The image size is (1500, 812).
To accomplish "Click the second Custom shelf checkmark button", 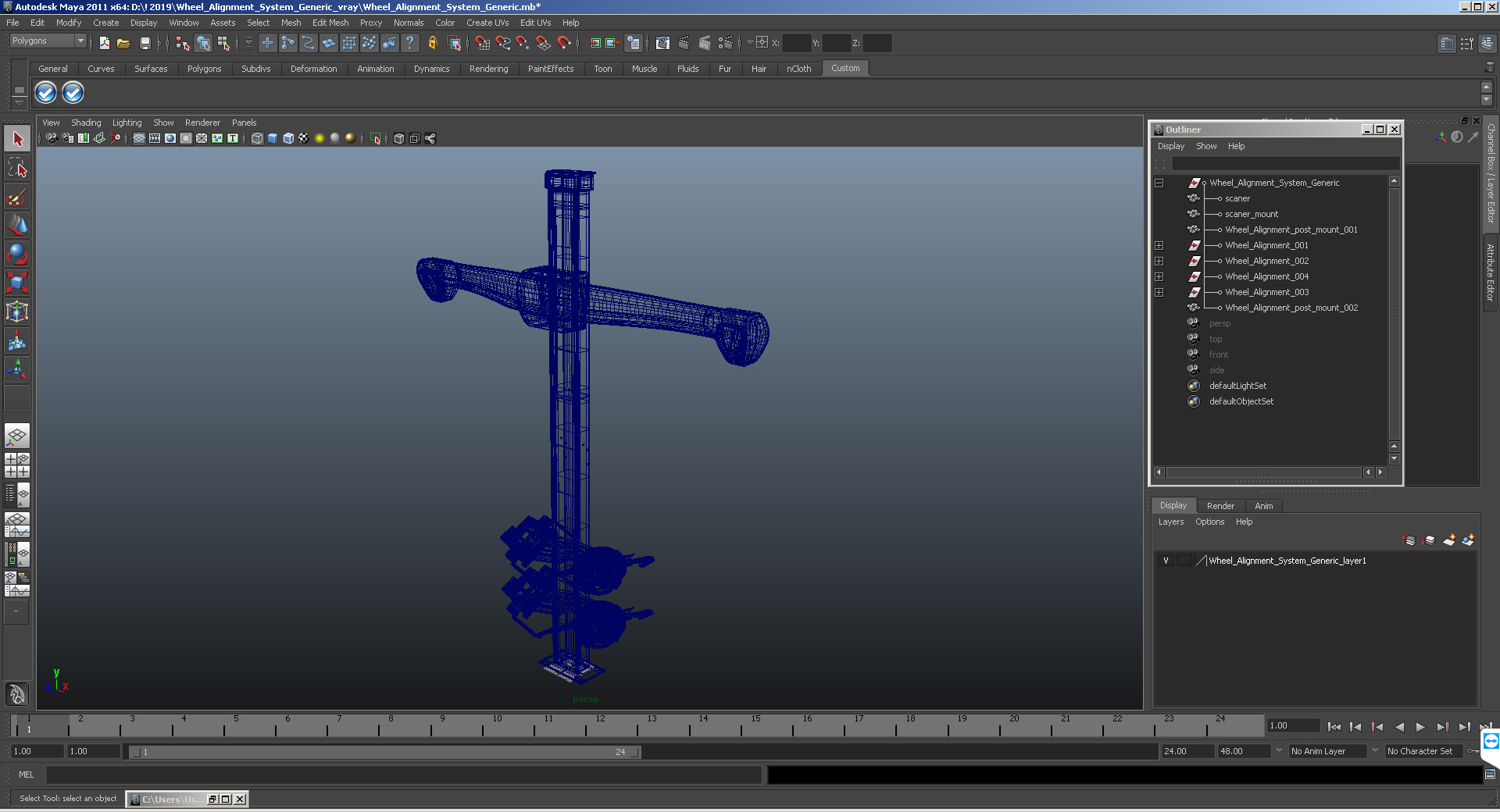I will point(73,93).
